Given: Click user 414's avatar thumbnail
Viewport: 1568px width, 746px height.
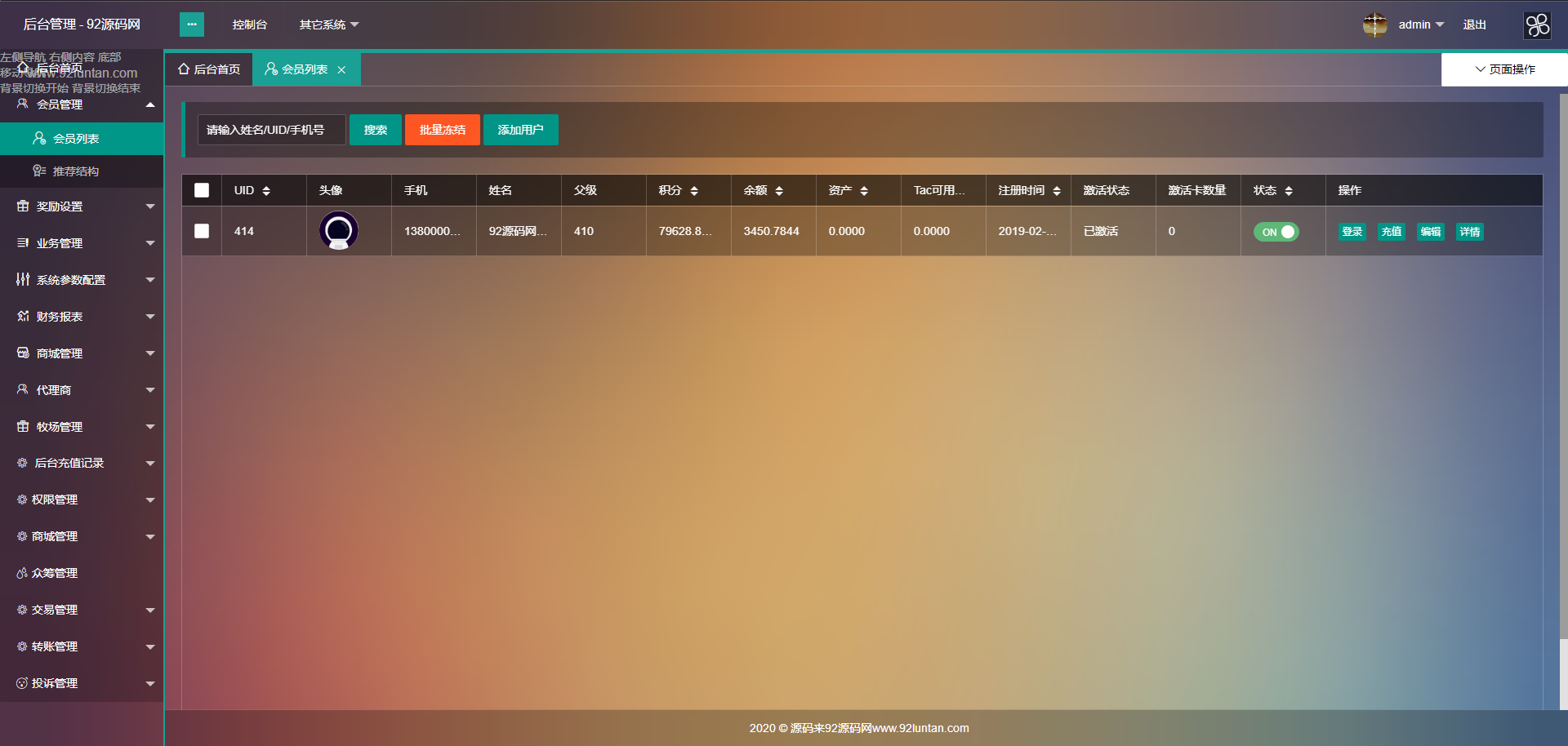Looking at the screenshot, I should point(339,230).
